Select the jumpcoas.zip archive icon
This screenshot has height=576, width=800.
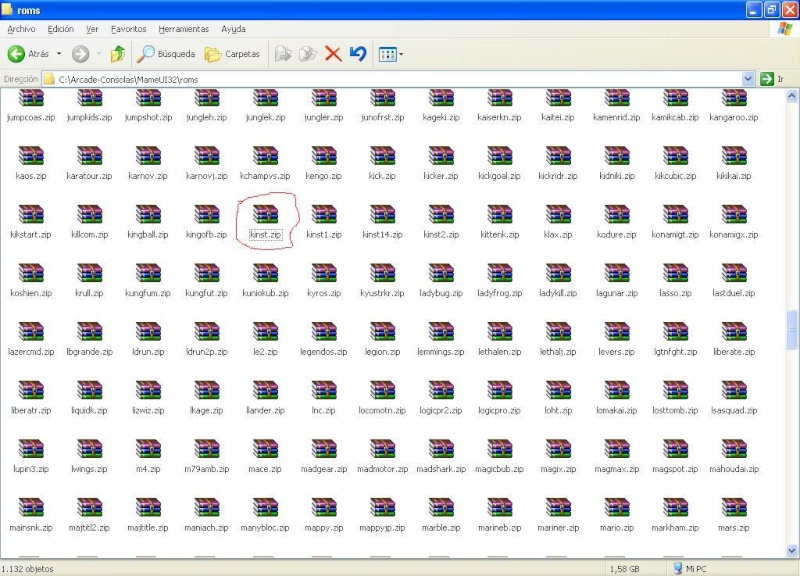coord(31,97)
